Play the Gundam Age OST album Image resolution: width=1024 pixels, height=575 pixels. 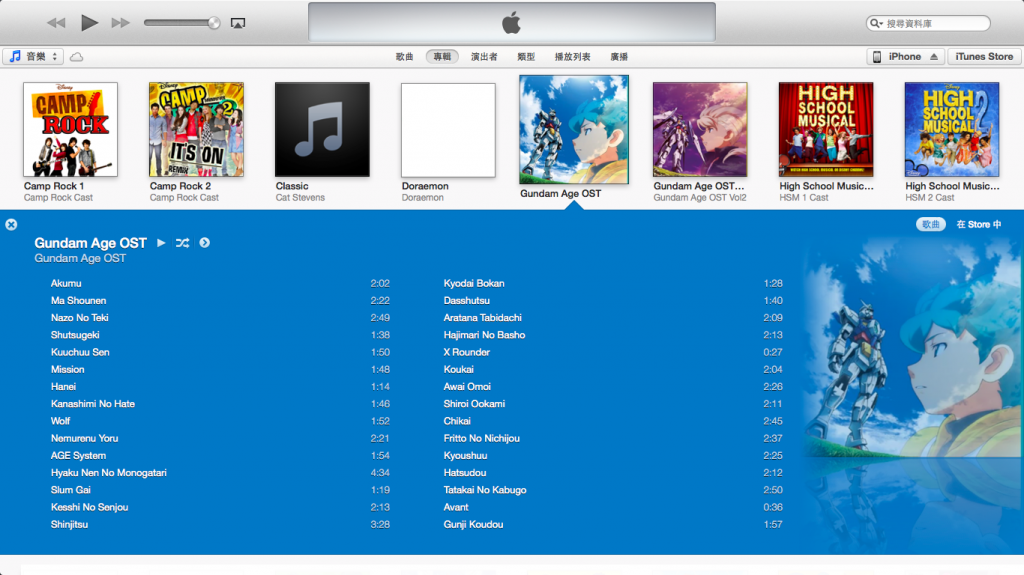(x=162, y=243)
